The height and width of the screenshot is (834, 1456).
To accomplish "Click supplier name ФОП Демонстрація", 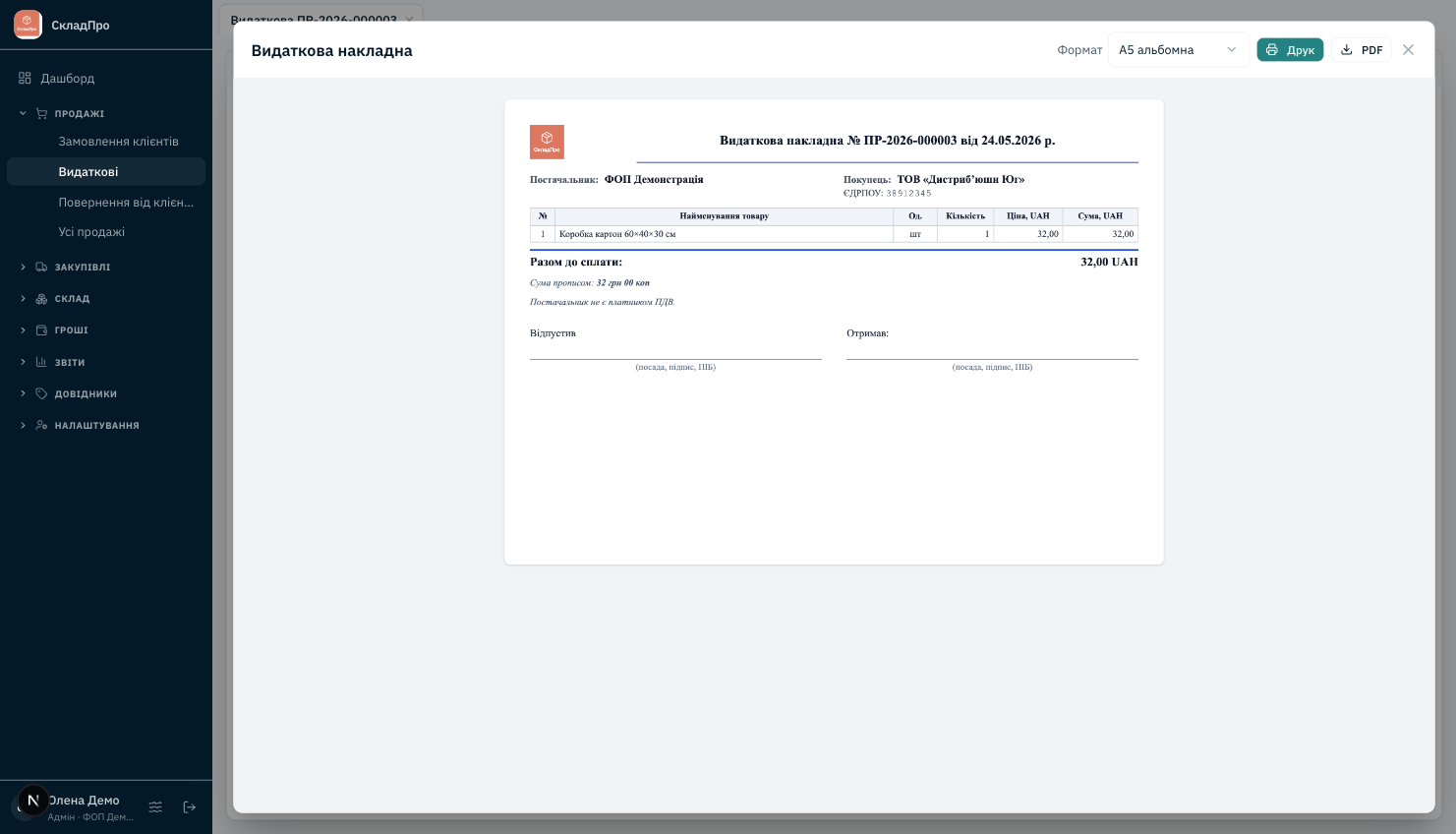I will coord(654,179).
